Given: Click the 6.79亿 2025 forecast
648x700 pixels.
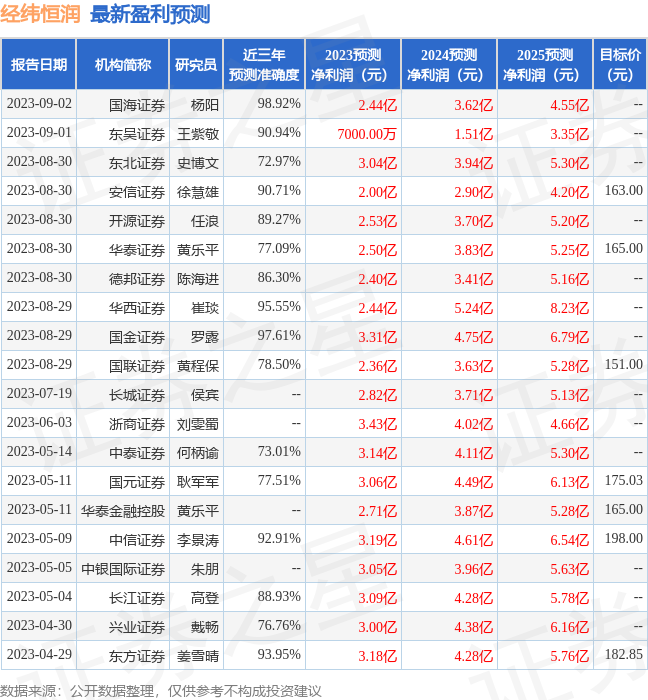Looking at the screenshot, I should click(569, 338).
